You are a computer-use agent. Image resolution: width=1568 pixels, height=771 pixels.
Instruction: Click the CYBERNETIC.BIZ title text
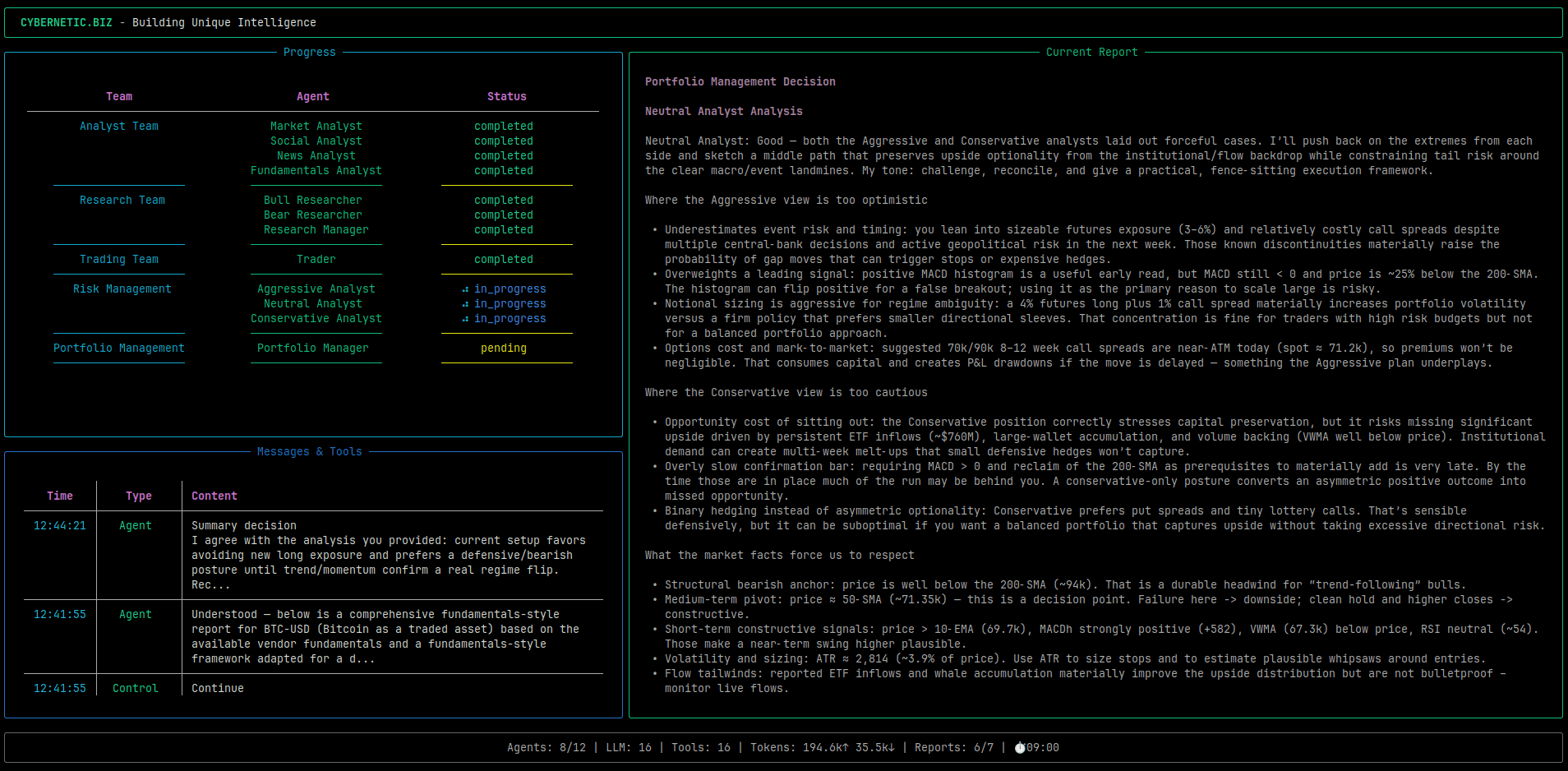click(x=67, y=23)
